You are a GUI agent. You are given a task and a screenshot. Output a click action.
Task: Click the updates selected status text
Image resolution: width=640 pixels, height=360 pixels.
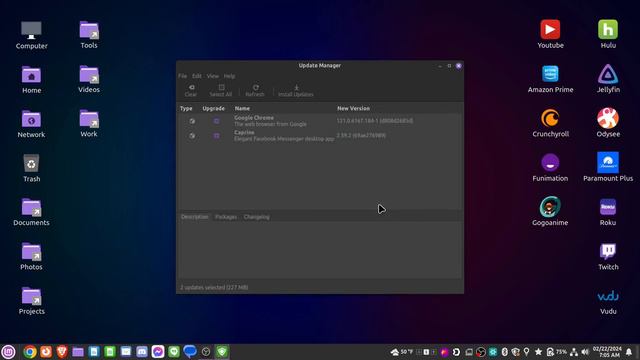214,287
